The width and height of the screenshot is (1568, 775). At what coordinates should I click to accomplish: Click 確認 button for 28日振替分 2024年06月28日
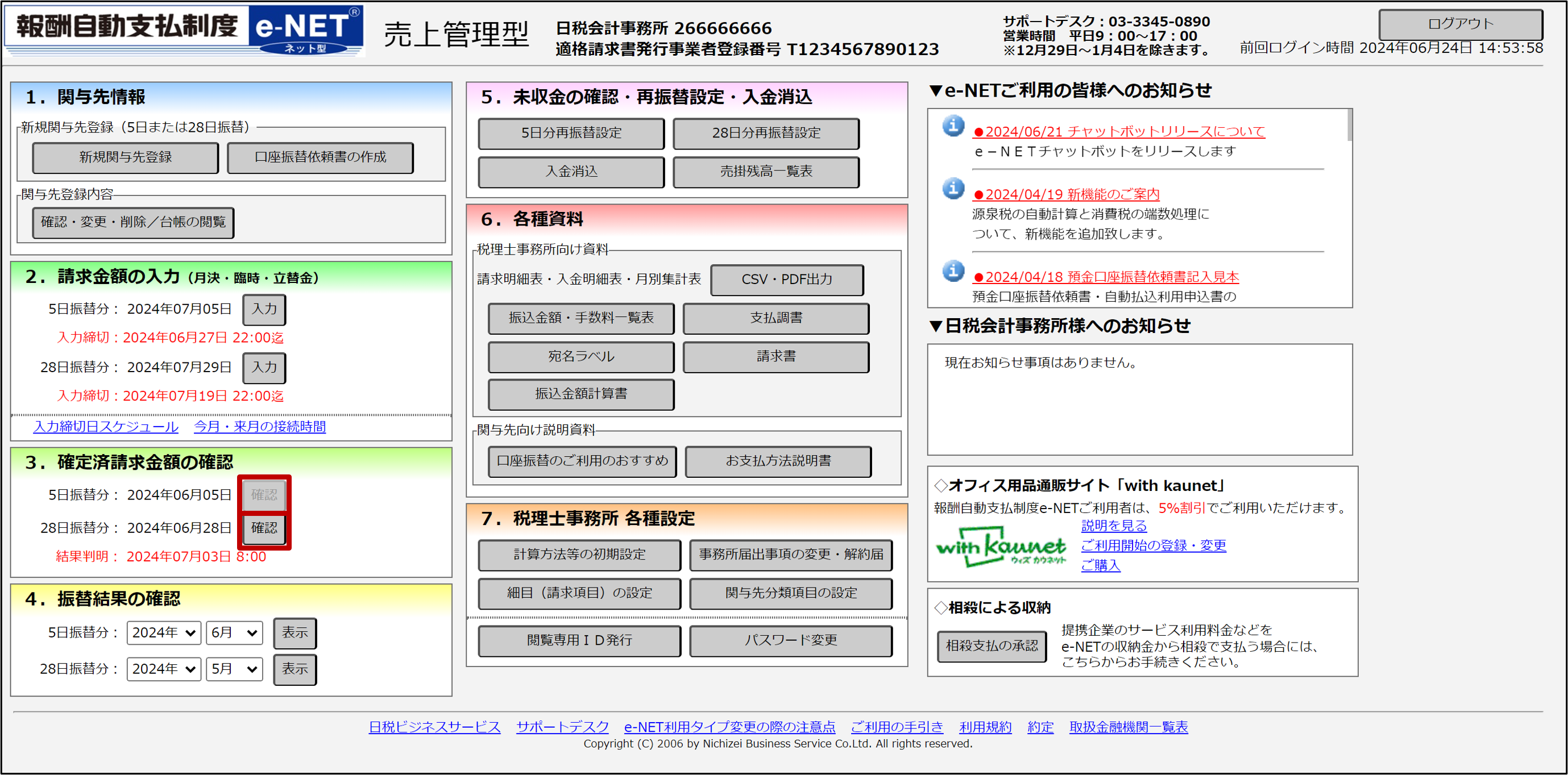pyautogui.click(x=264, y=528)
